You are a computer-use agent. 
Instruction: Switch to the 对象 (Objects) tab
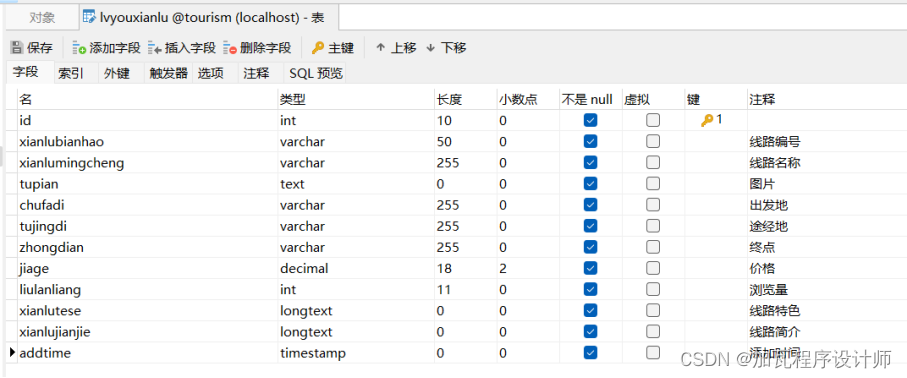click(42, 18)
